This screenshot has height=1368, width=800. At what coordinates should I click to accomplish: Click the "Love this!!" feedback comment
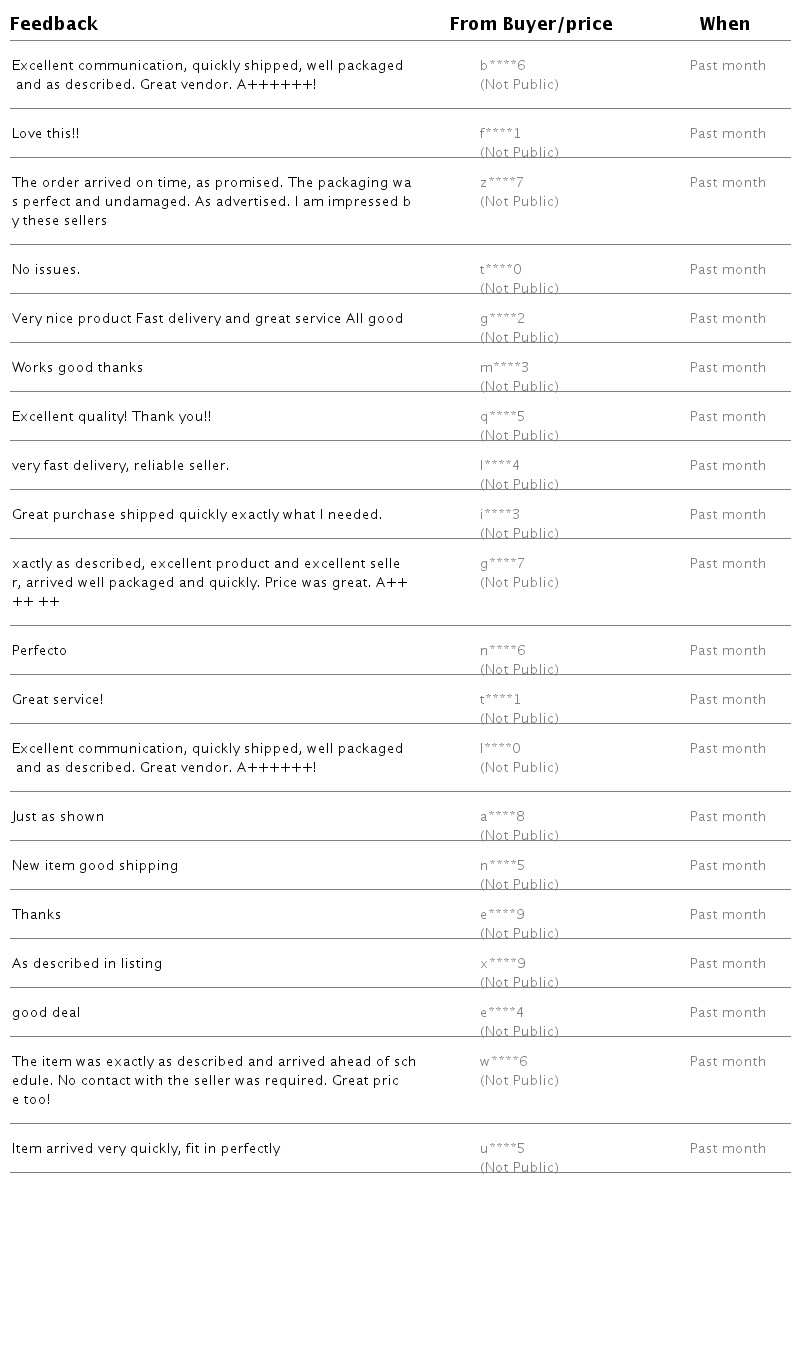pos(46,134)
